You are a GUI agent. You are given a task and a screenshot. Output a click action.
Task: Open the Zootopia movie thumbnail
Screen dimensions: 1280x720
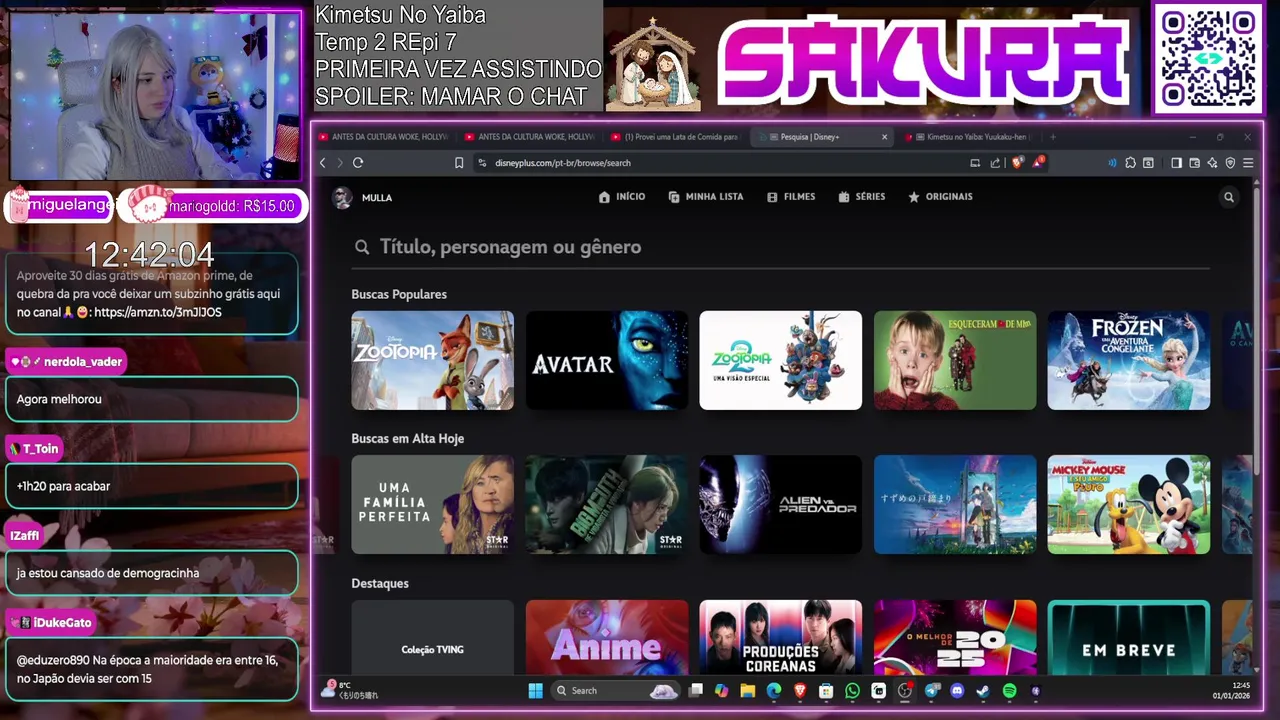pyautogui.click(x=432, y=360)
